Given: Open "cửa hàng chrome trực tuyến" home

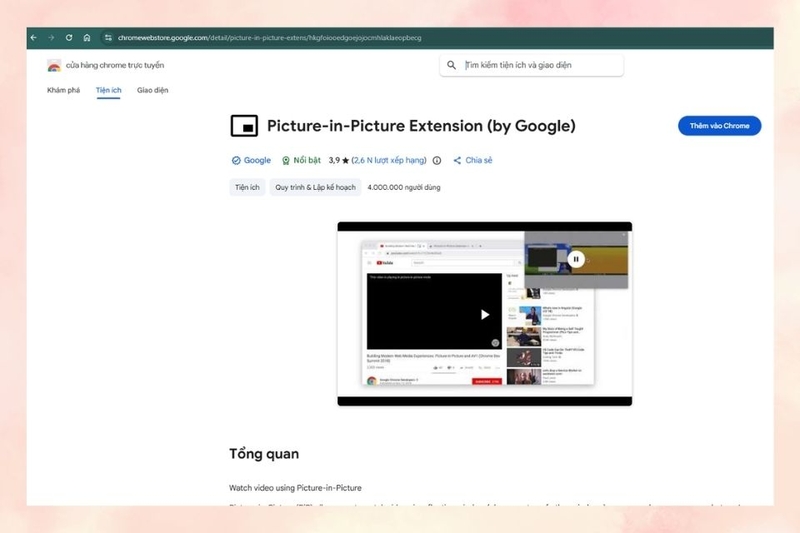Looking at the screenshot, I should pos(115,65).
